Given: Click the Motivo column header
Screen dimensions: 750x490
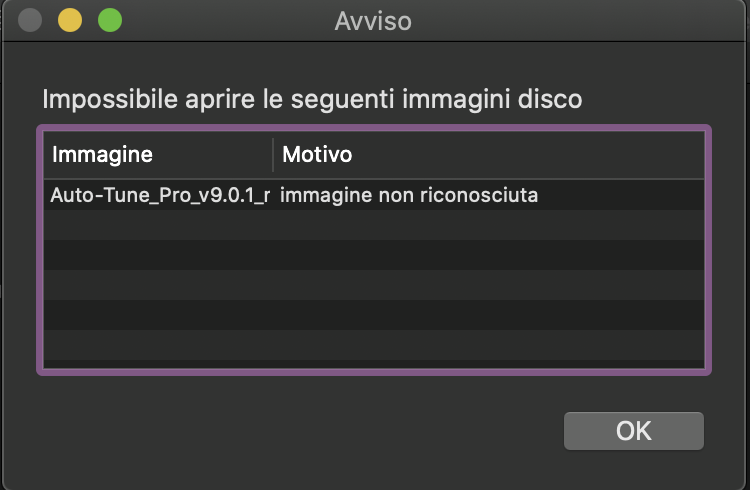Looking at the screenshot, I should [x=317, y=155].
